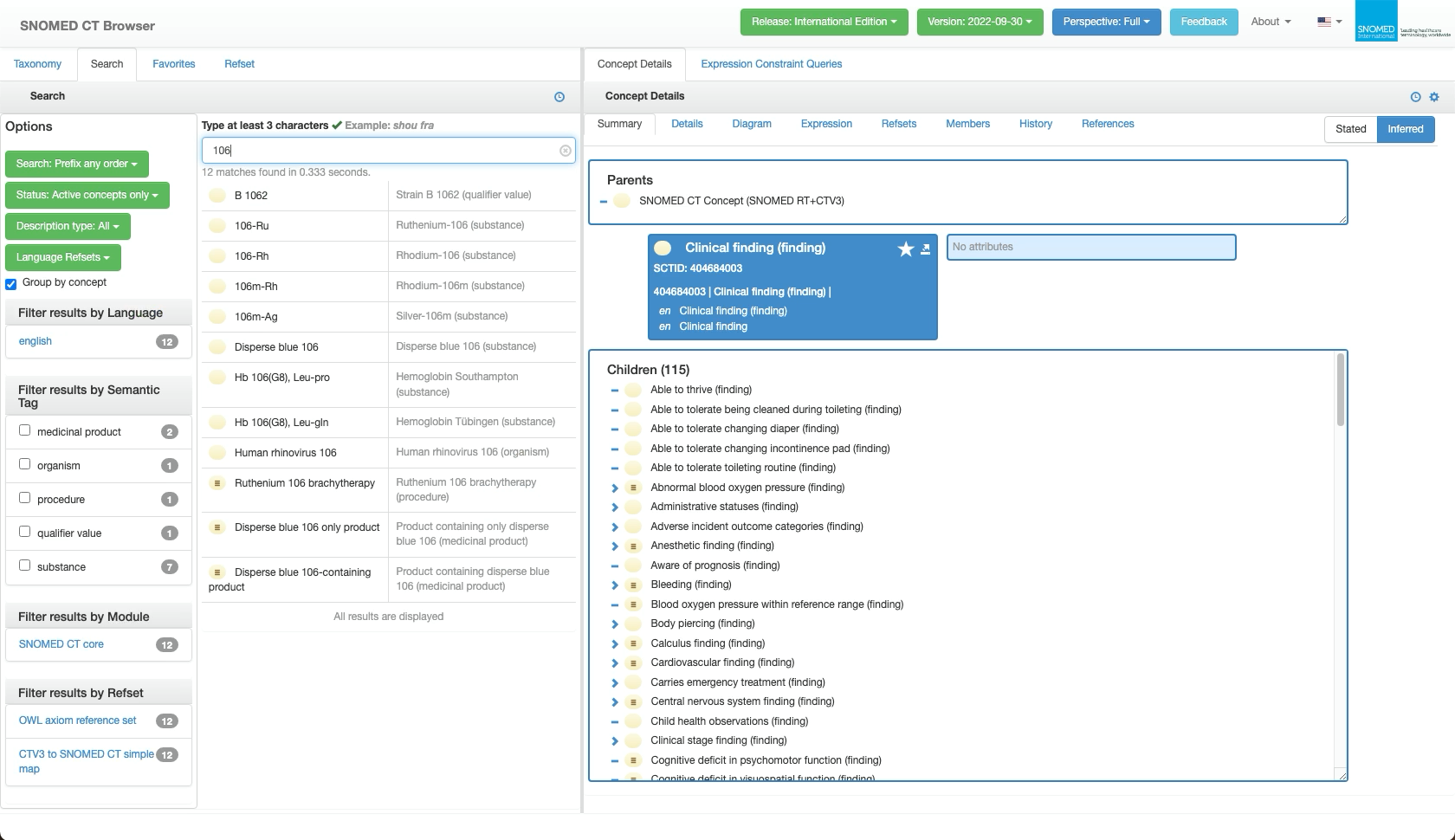Check the procedure semantic tag filter
This screenshot has height=840, width=1455.
click(25, 498)
